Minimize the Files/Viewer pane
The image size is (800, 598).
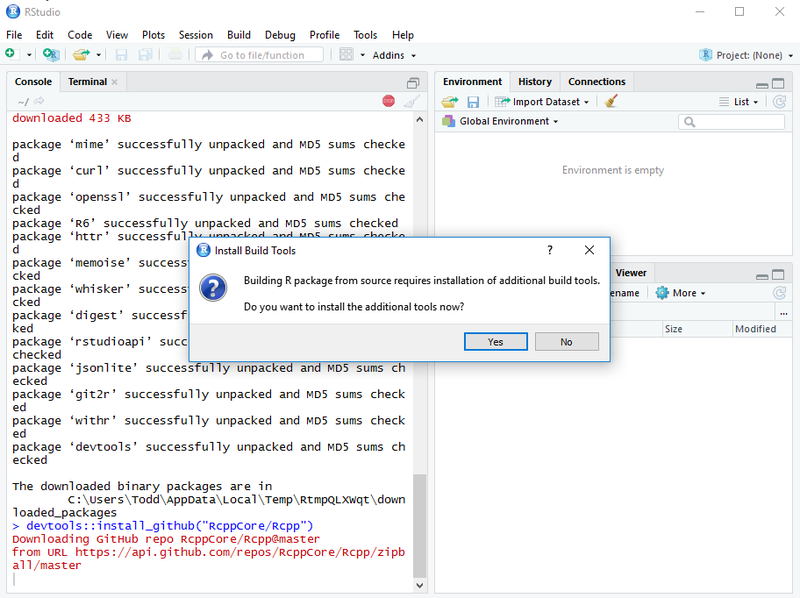pos(762,276)
